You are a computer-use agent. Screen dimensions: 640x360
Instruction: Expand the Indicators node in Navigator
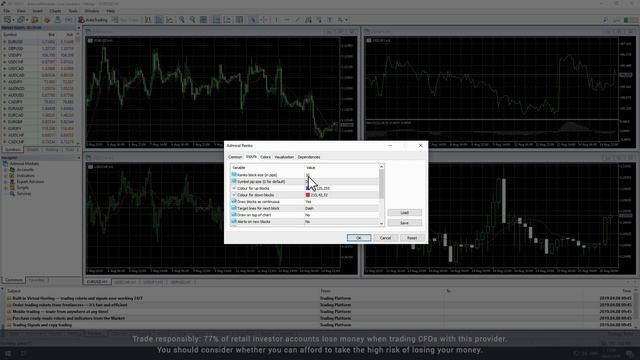click(x=6, y=176)
